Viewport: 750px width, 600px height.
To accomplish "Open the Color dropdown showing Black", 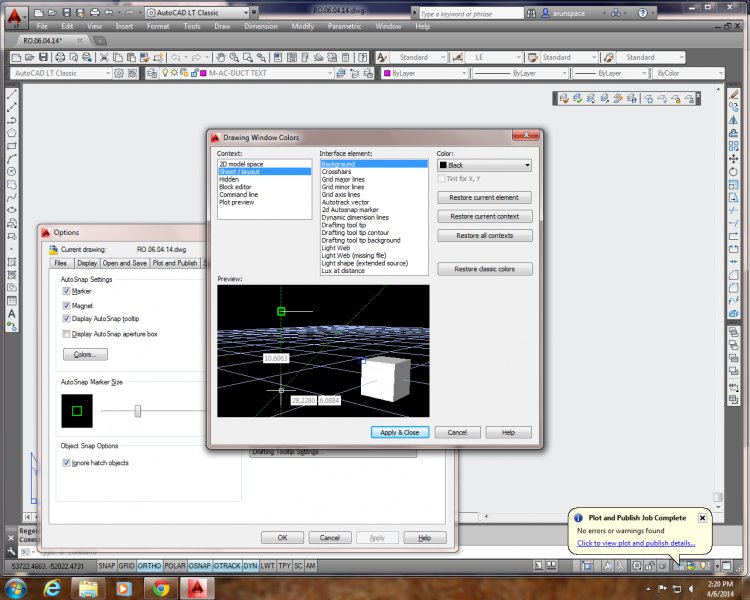I will coord(484,165).
